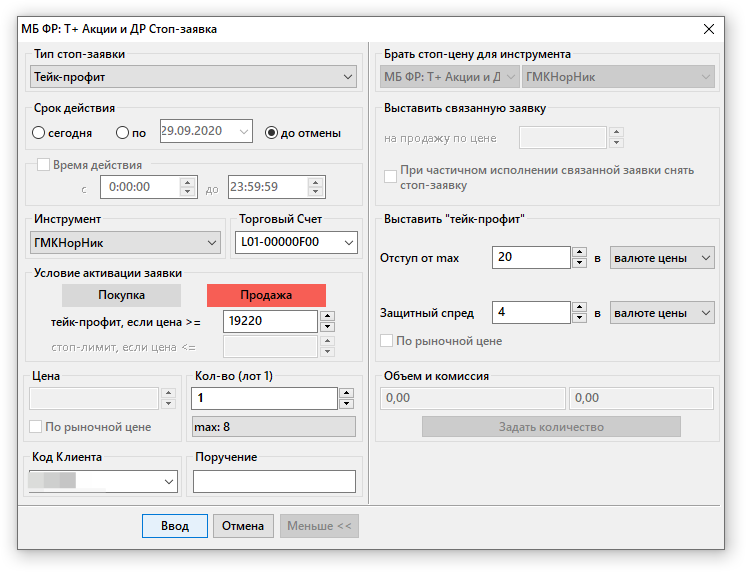Decrease the lot quantity by one
The height and width of the screenshot is (572, 746).
[x=346, y=404]
